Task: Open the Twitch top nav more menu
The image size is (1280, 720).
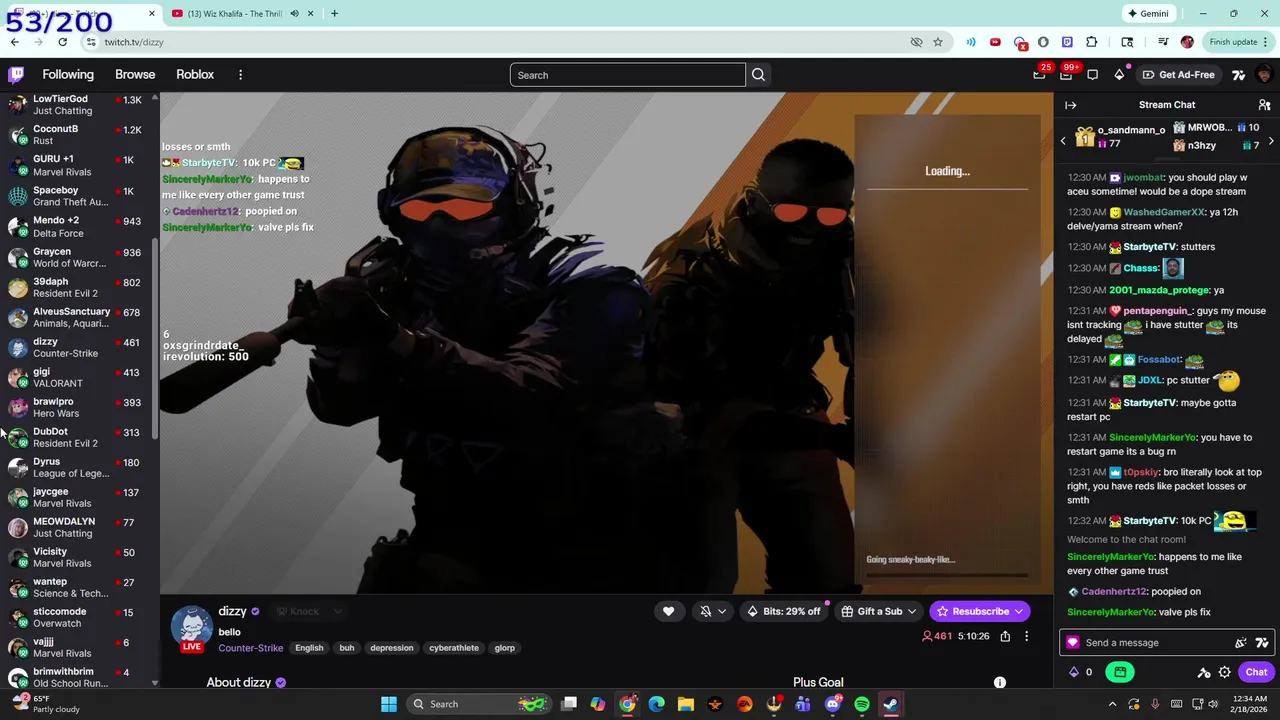Action: click(x=240, y=75)
